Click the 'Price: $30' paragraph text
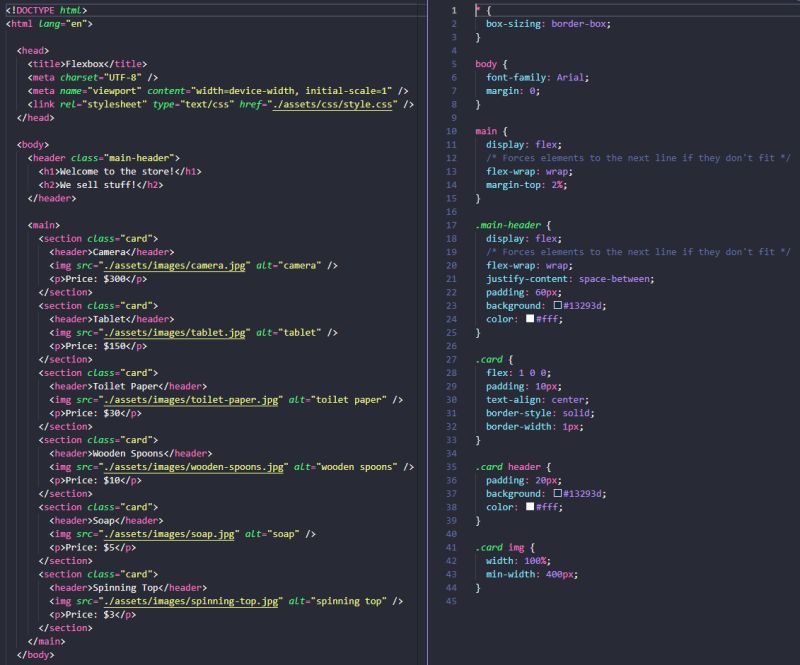 (93, 413)
